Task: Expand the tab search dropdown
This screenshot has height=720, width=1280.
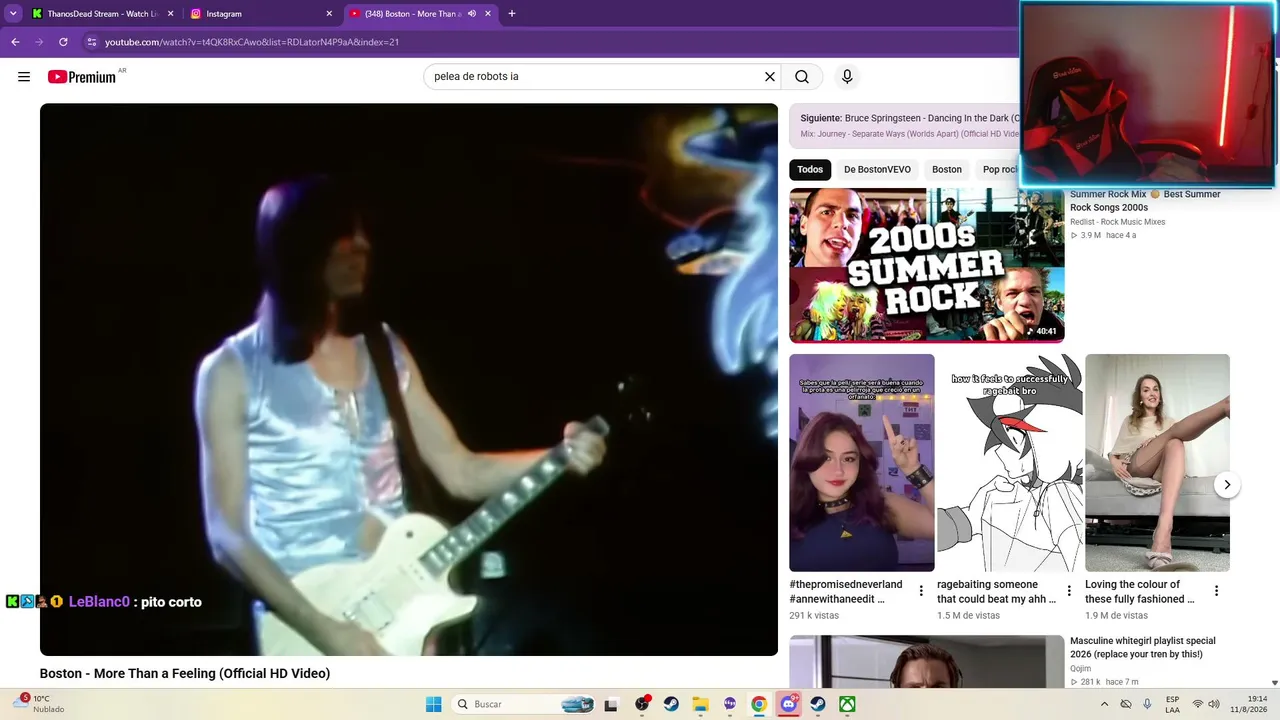Action: coord(13,14)
